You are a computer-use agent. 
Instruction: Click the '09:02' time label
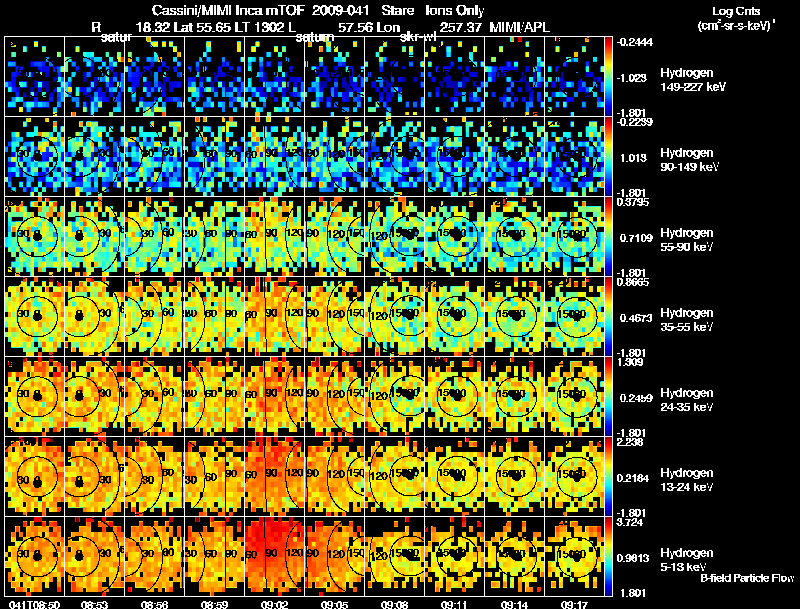[x=274, y=604]
